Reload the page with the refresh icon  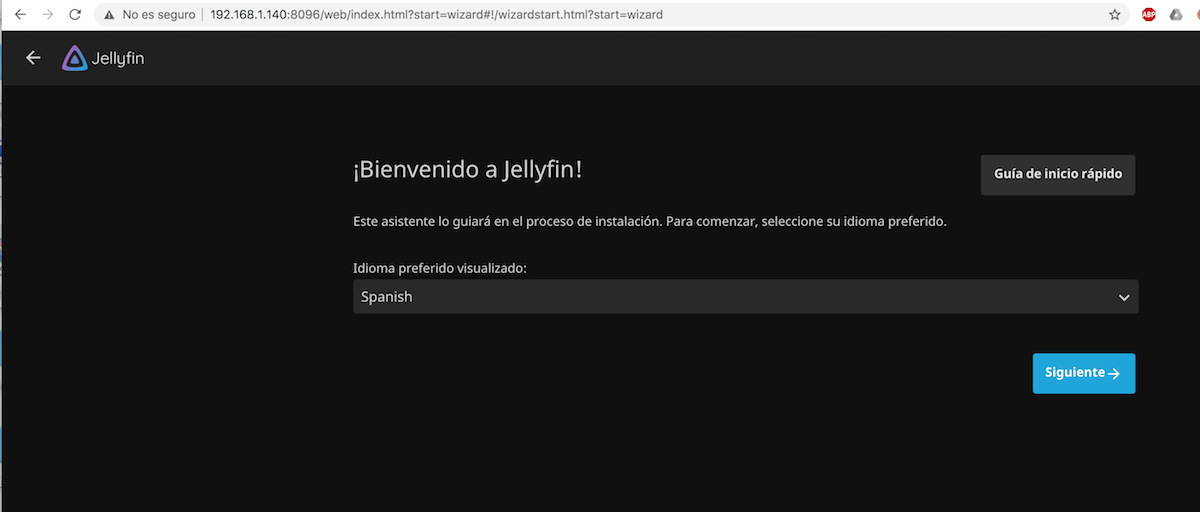pyautogui.click(x=75, y=15)
